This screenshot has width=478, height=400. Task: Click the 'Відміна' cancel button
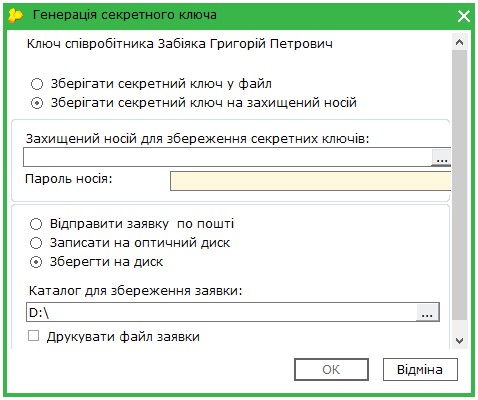tap(420, 369)
